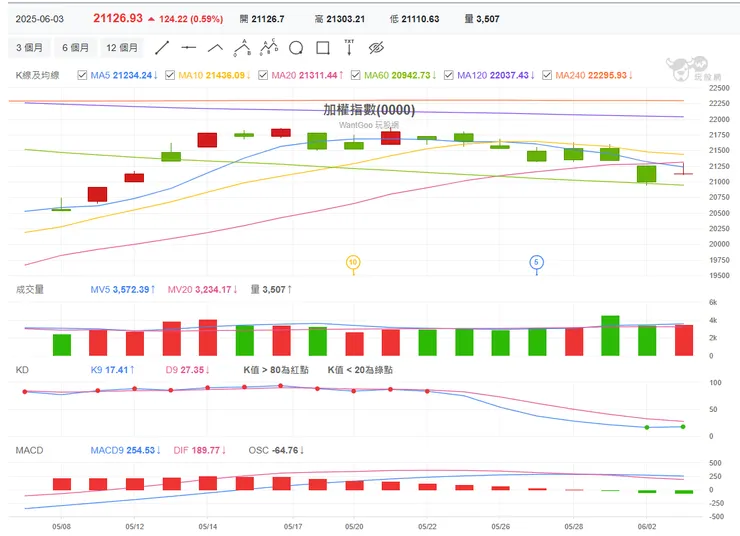Click the 05/20 date axis label
Screen dimensions: 740x536
pos(354,527)
